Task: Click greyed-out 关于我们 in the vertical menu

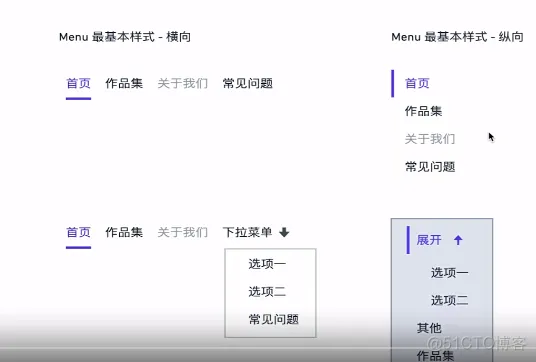Action: [430, 139]
